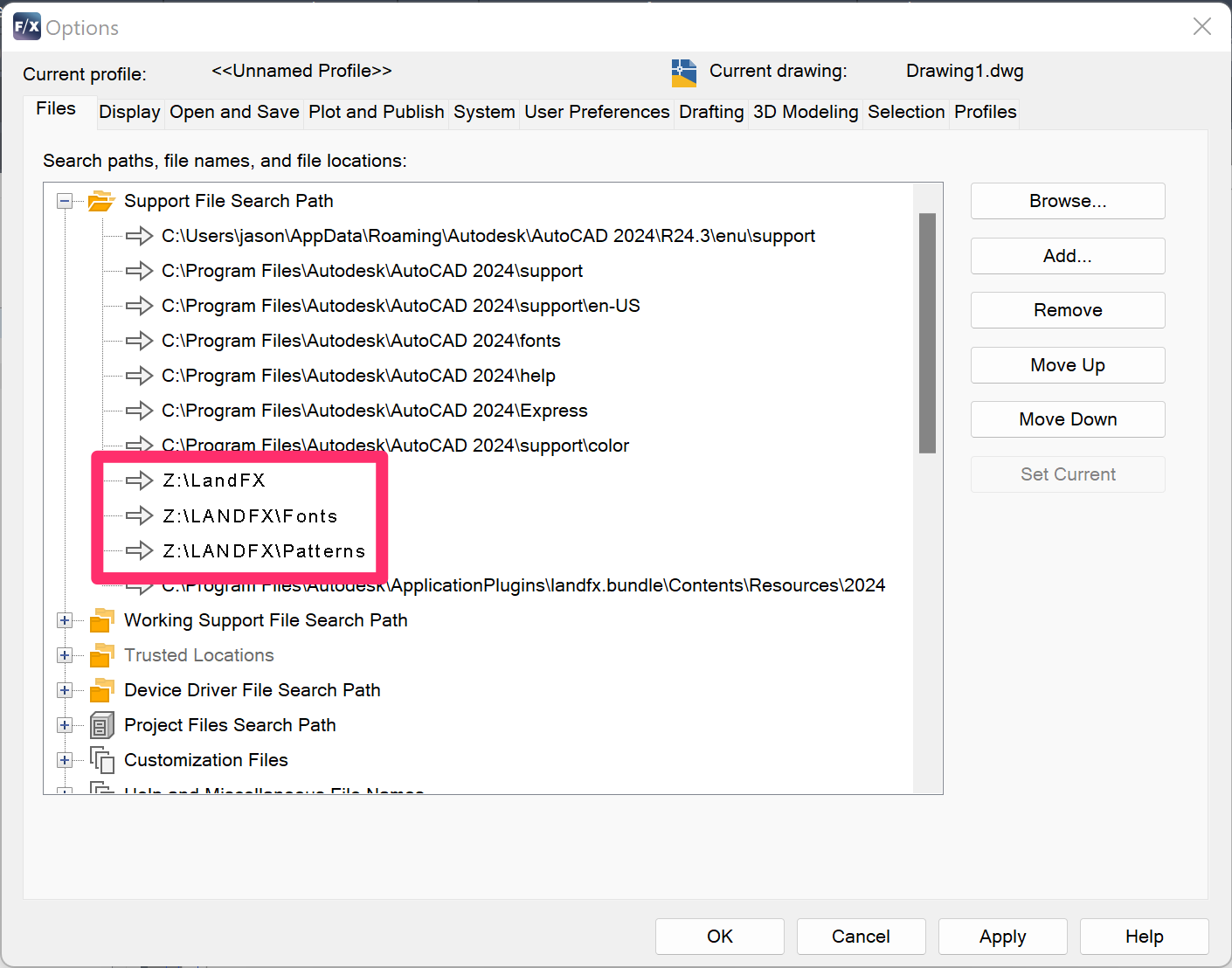1232x968 pixels.
Task: Open Help from the dialog footer
Action: point(1144,937)
